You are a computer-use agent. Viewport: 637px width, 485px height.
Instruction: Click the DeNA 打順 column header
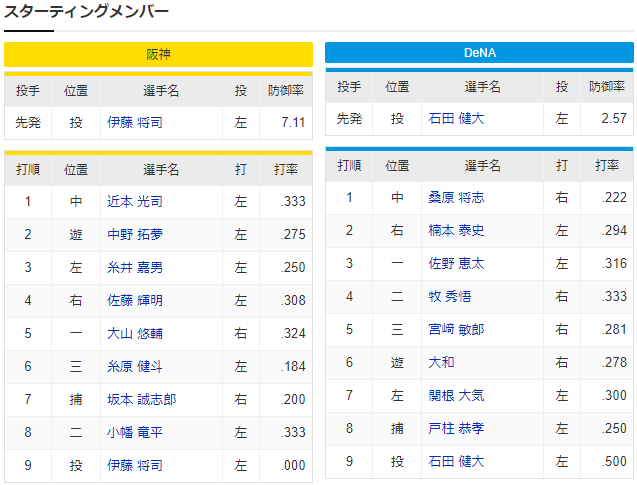(349, 165)
